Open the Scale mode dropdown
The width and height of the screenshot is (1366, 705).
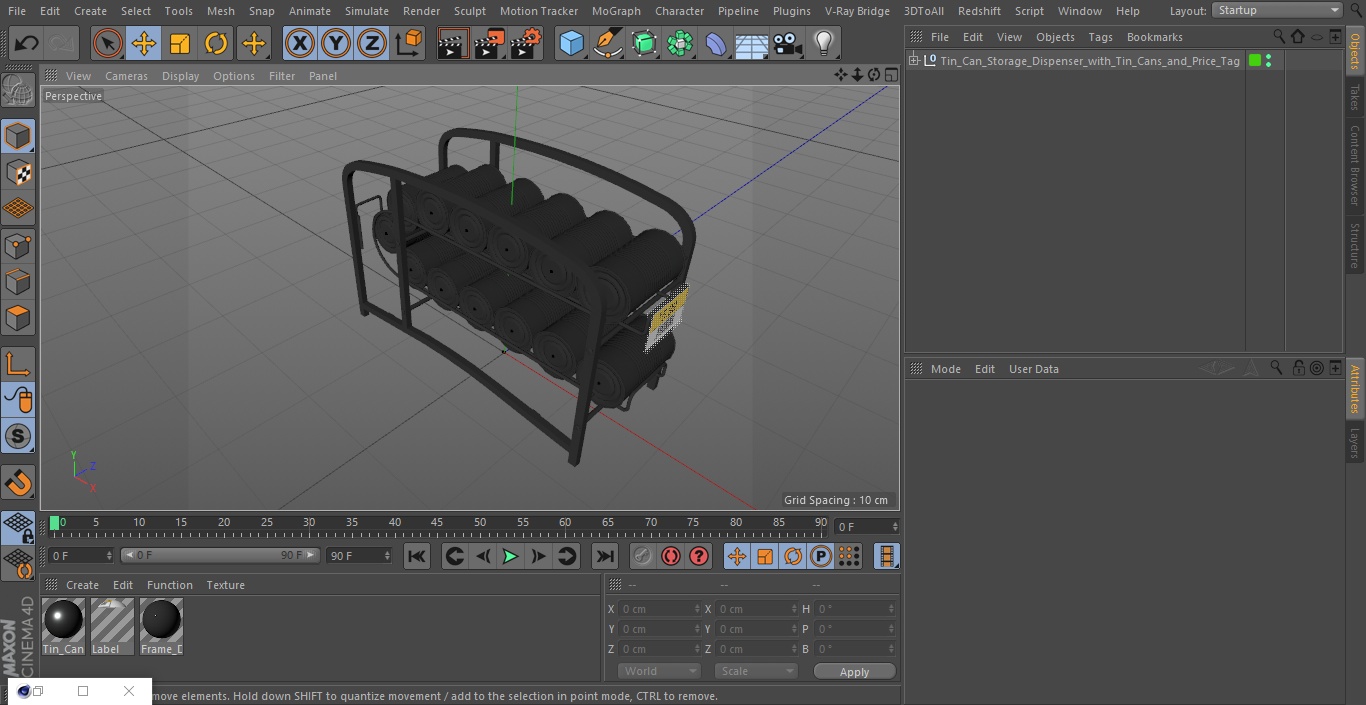click(x=755, y=671)
